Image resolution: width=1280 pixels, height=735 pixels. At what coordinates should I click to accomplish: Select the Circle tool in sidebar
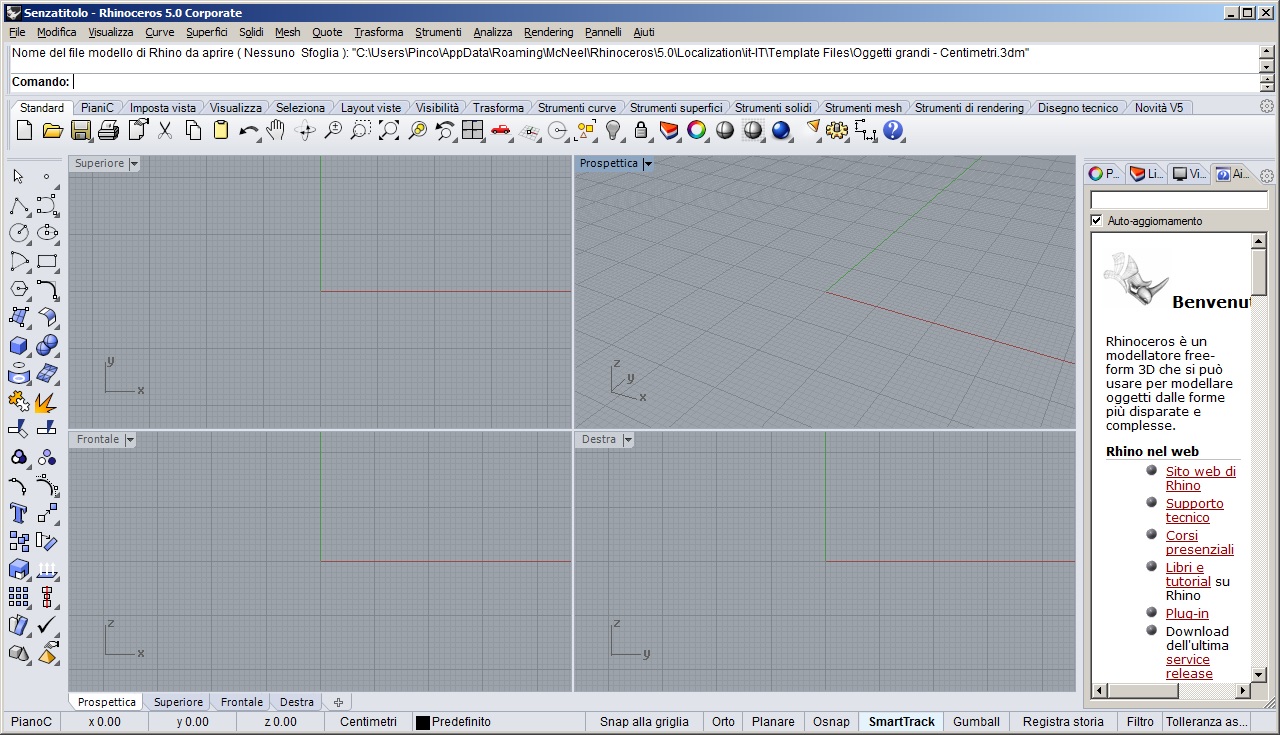tap(18, 233)
